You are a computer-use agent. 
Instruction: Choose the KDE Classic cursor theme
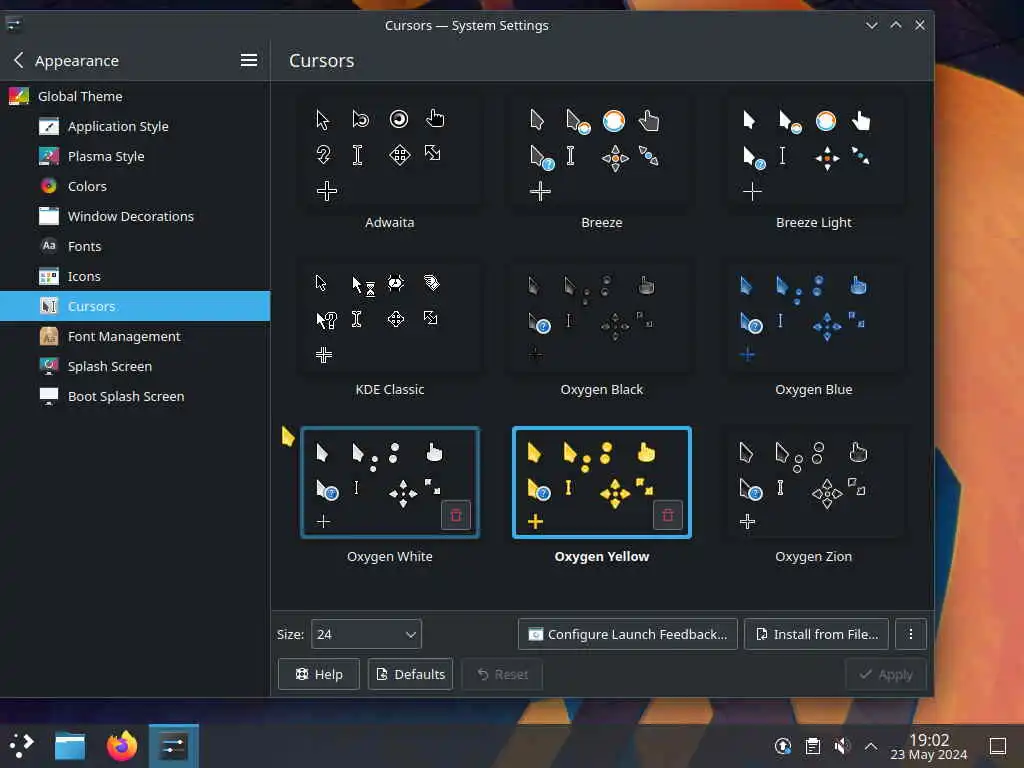coord(390,319)
